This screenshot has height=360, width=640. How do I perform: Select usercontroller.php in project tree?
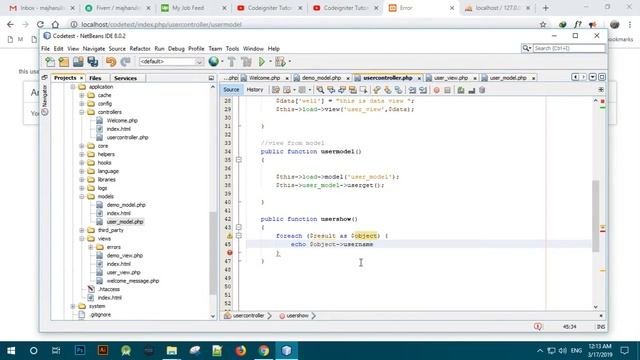127,138
